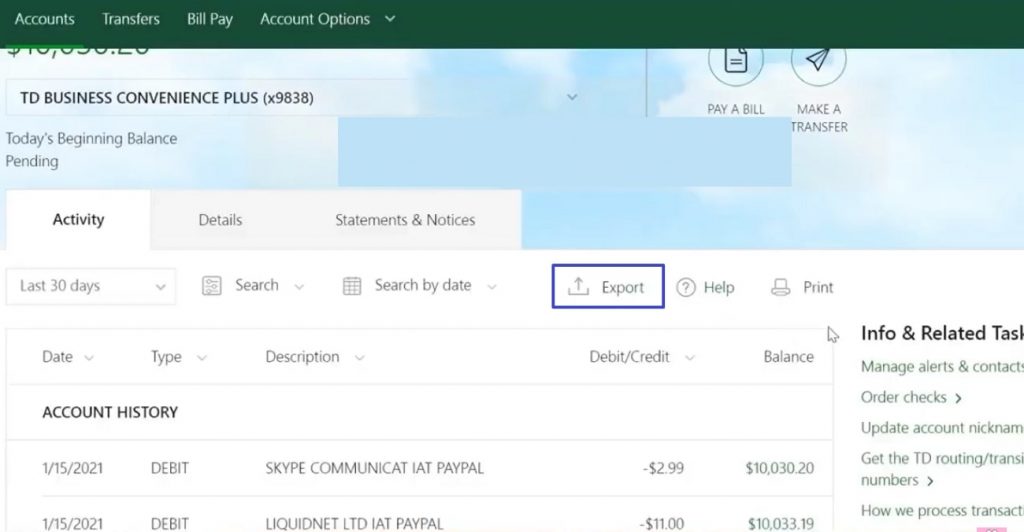1024x532 pixels.
Task: Open the Accounts menu item
Action: (x=44, y=19)
